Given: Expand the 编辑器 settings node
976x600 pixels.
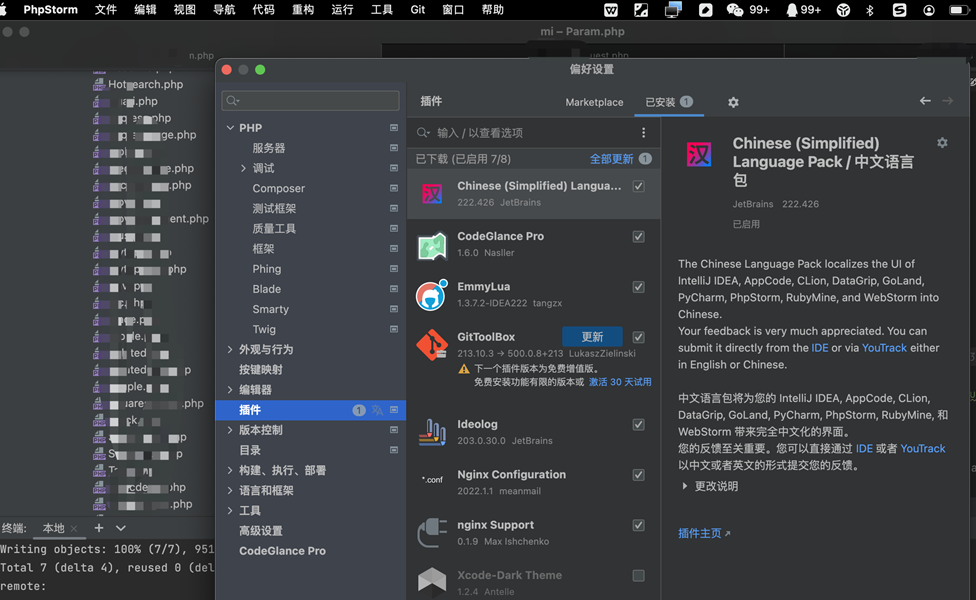Looking at the screenshot, I should [x=230, y=390].
